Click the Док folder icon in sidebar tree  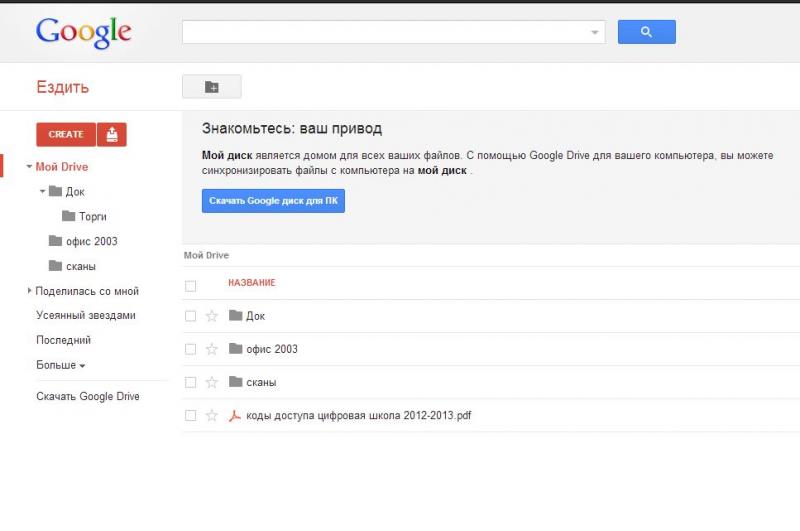pos(55,191)
